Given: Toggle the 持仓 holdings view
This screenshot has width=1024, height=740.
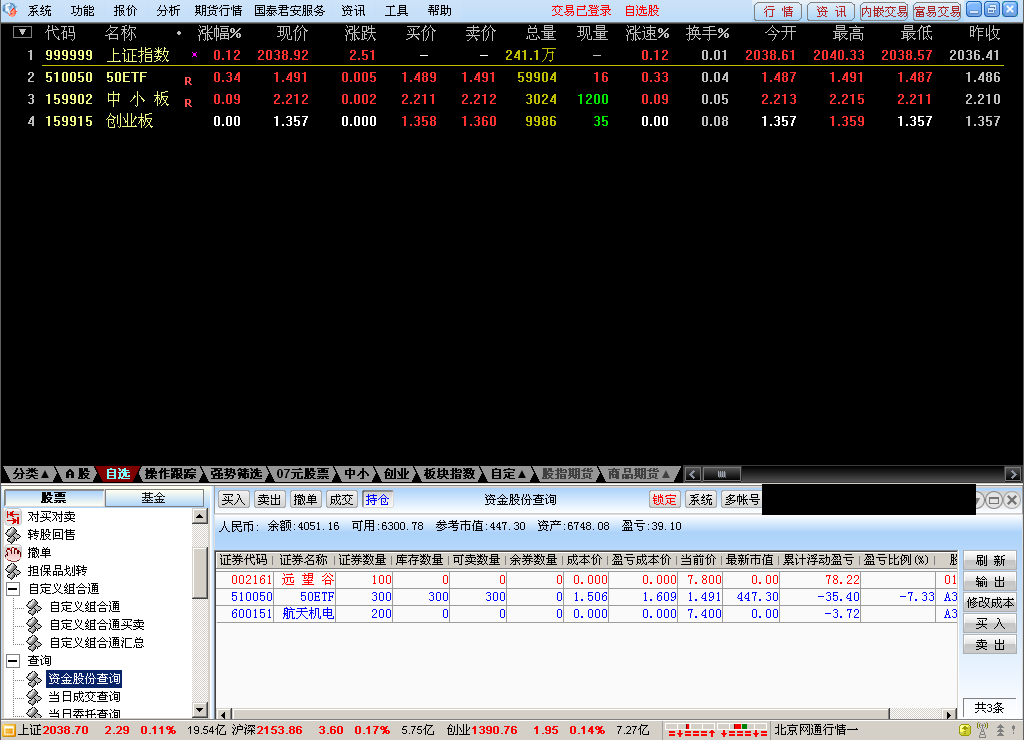Looking at the screenshot, I should pyautogui.click(x=377, y=500).
